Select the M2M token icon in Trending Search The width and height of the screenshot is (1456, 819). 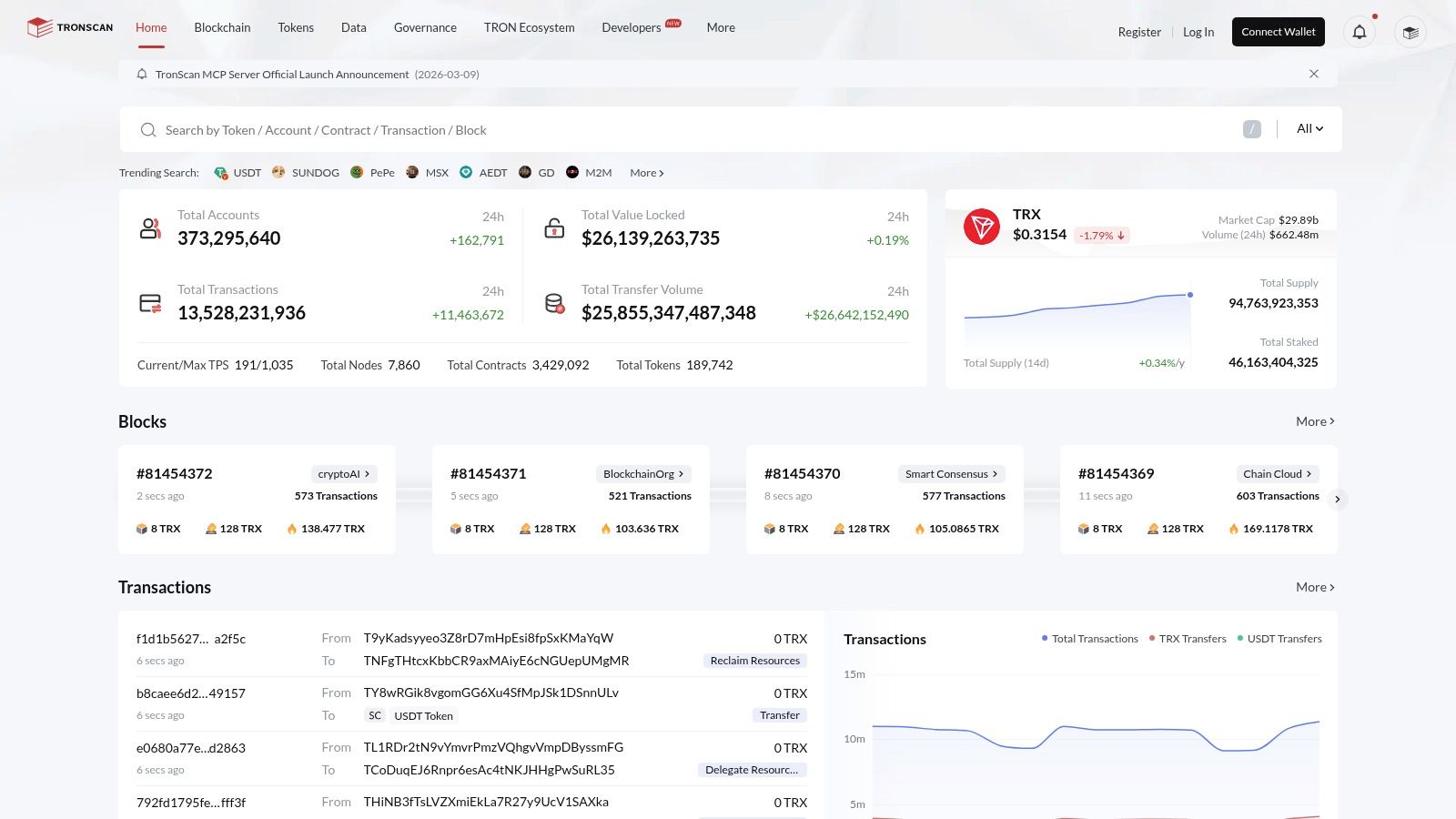pos(572,172)
